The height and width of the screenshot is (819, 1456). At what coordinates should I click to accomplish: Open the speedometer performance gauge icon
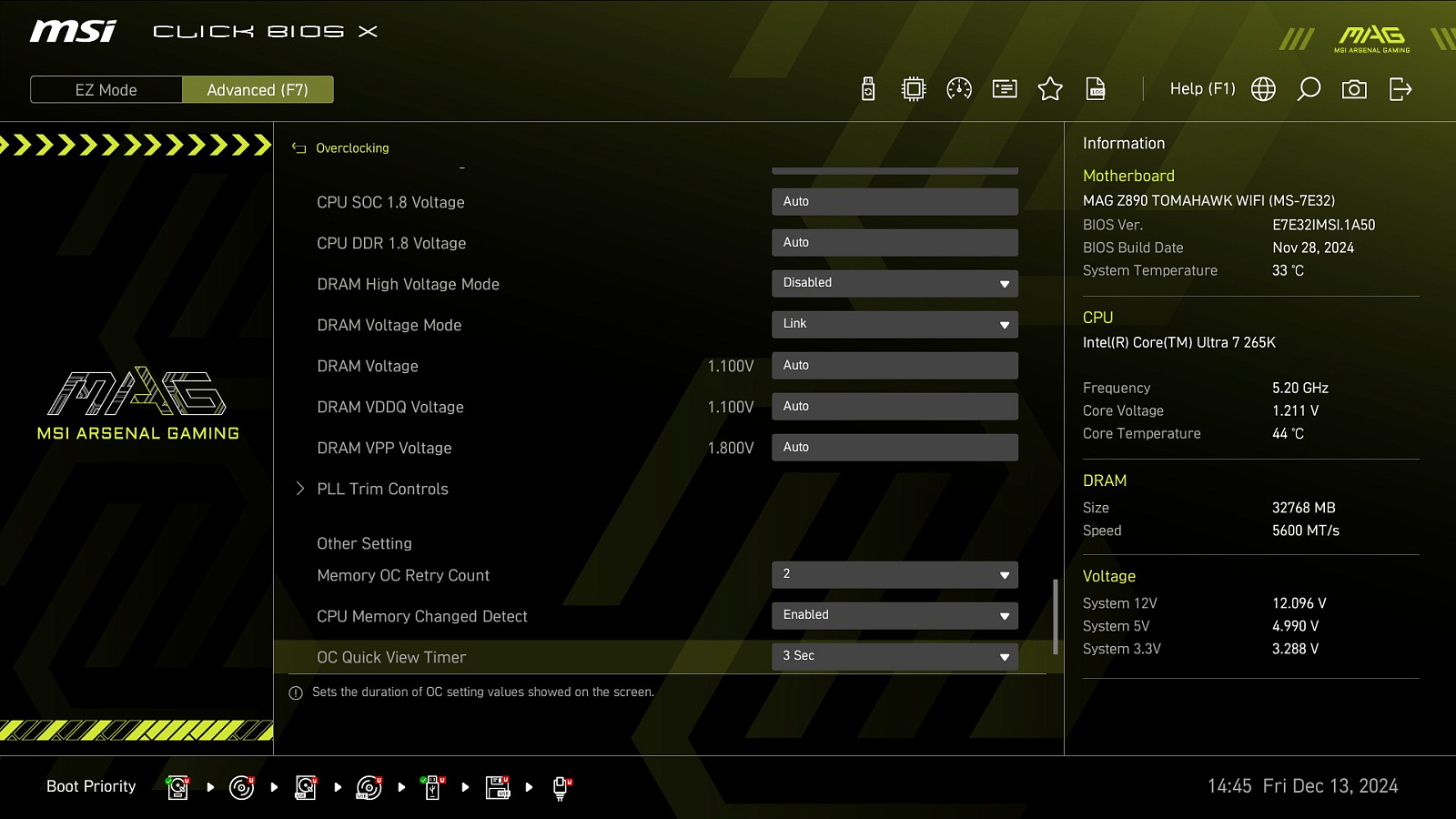pyautogui.click(x=959, y=89)
